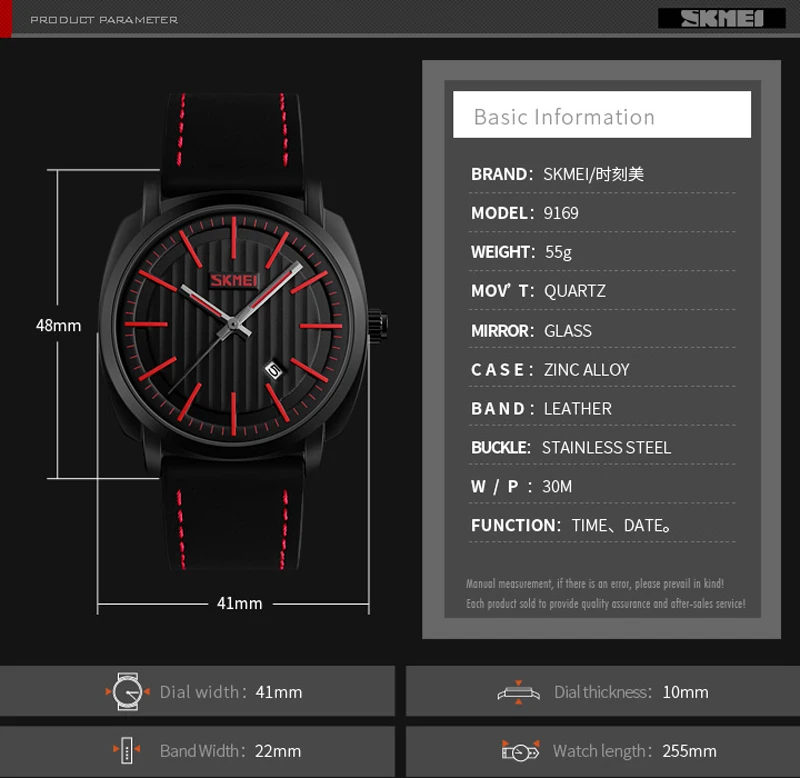Click the dial width watch icon

tap(128, 692)
